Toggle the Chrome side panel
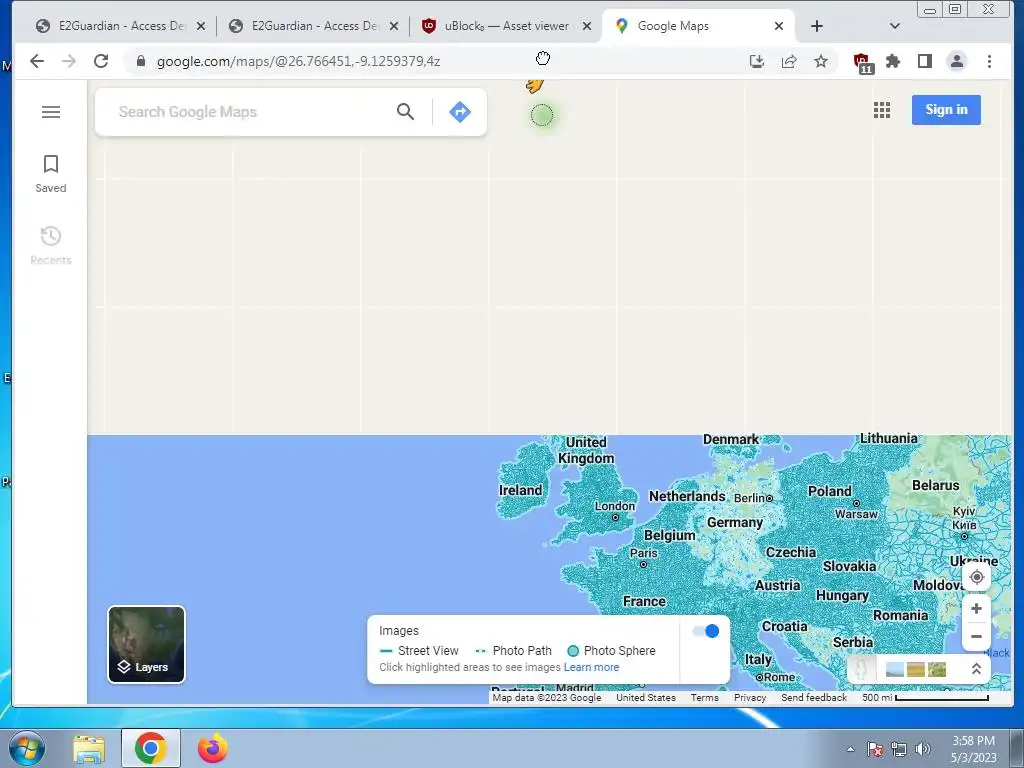Screen dimensions: 1024x768 (x=925, y=61)
